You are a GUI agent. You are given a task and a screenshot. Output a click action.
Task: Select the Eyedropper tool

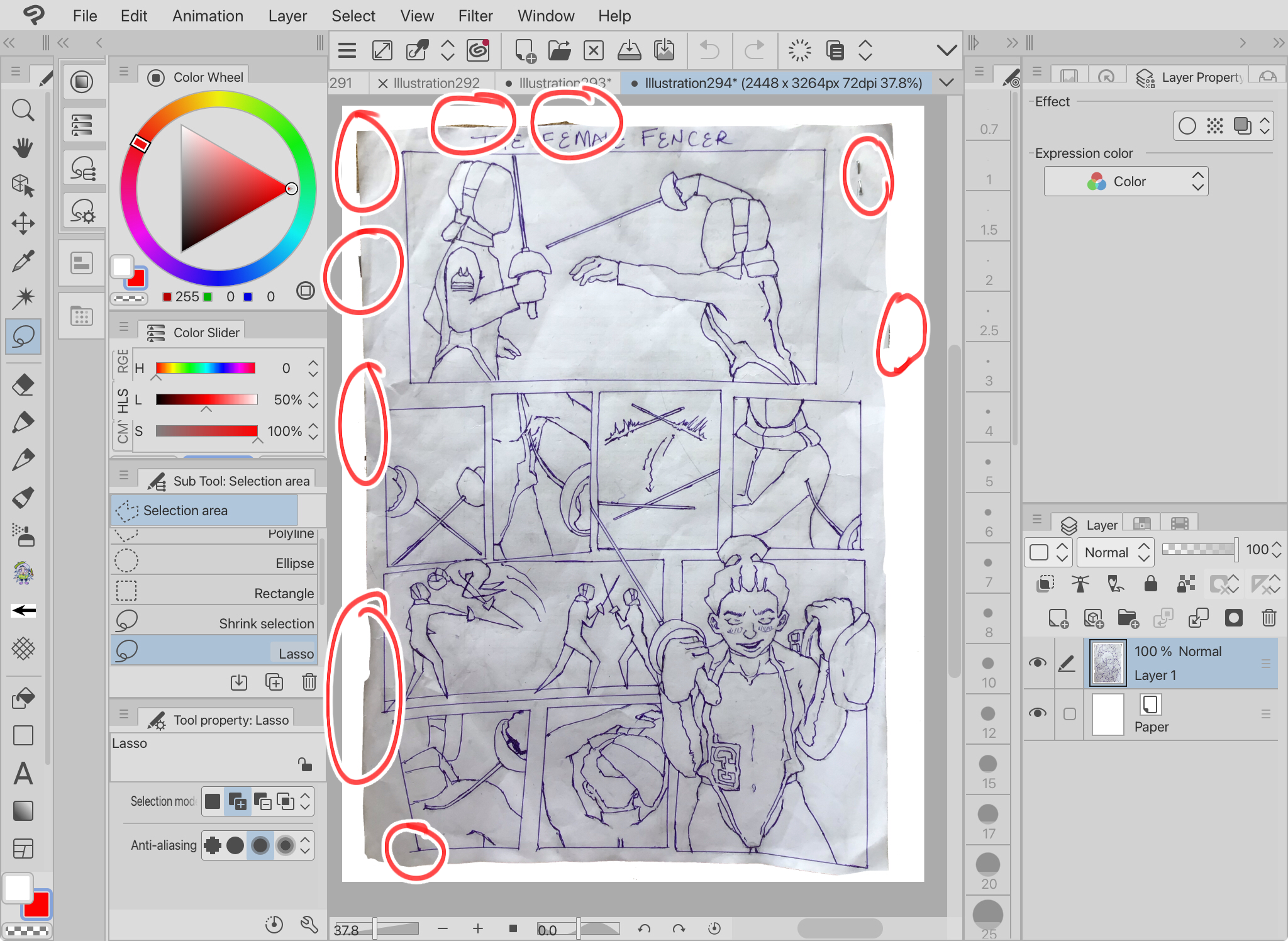coord(23,260)
